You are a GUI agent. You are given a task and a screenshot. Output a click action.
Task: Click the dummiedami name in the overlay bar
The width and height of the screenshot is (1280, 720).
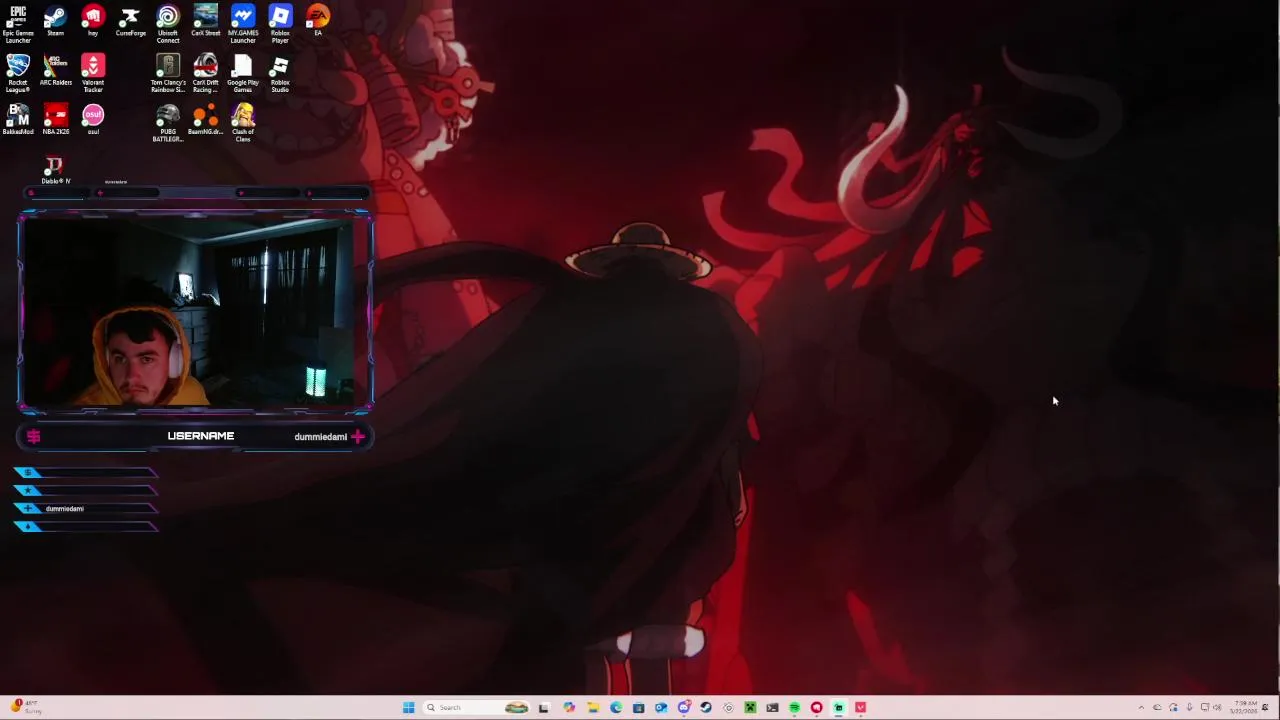[320, 437]
